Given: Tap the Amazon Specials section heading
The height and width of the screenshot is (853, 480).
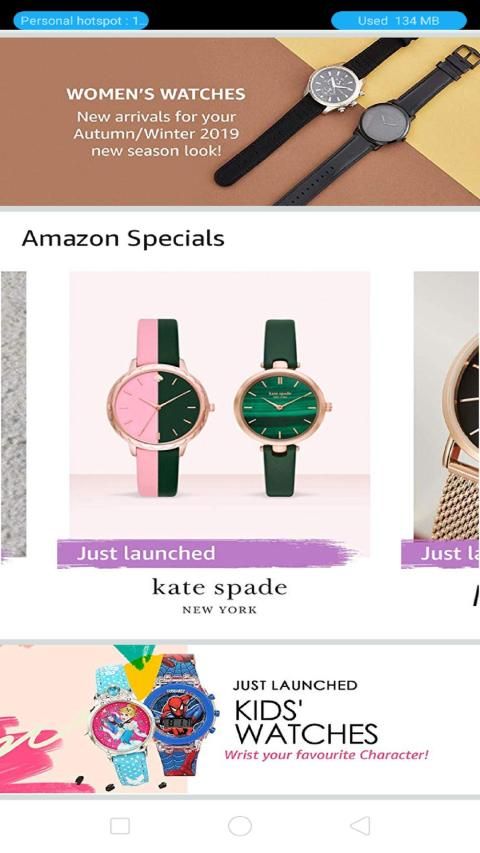Looking at the screenshot, I should [x=123, y=238].
